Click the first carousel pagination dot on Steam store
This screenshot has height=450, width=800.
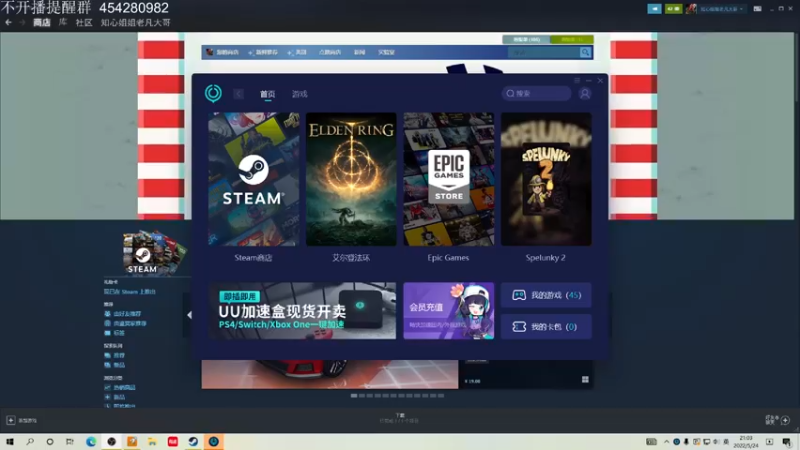click(354, 395)
